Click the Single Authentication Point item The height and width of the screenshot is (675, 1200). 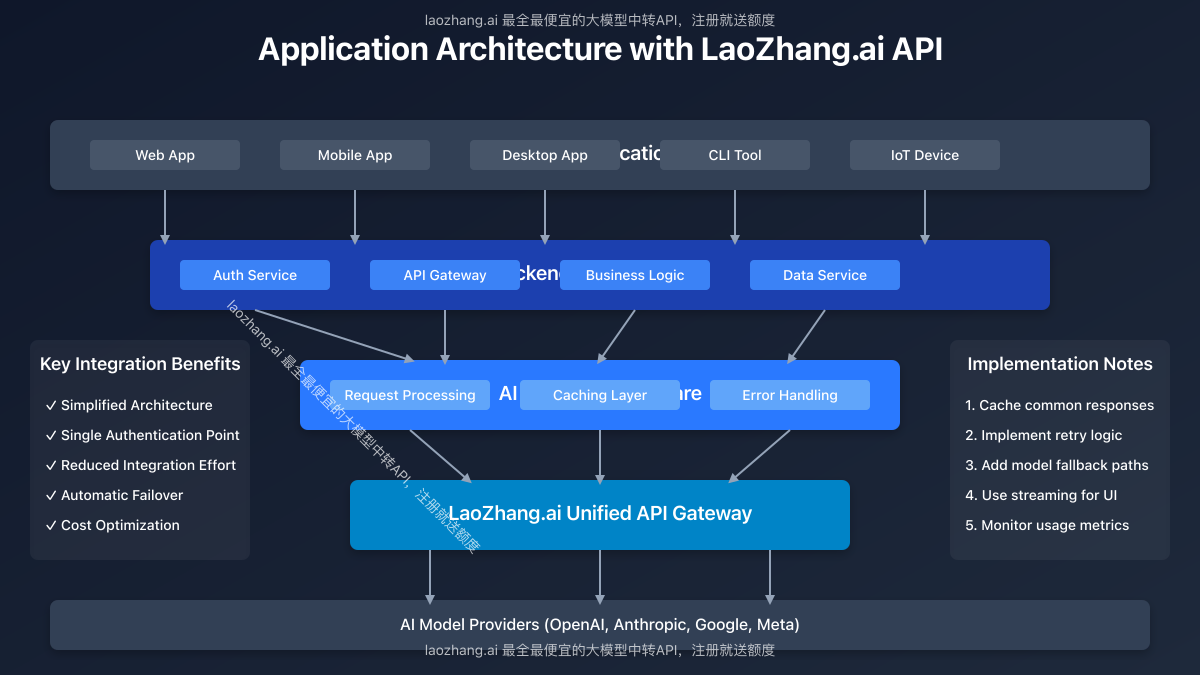pyautogui.click(x=142, y=435)
